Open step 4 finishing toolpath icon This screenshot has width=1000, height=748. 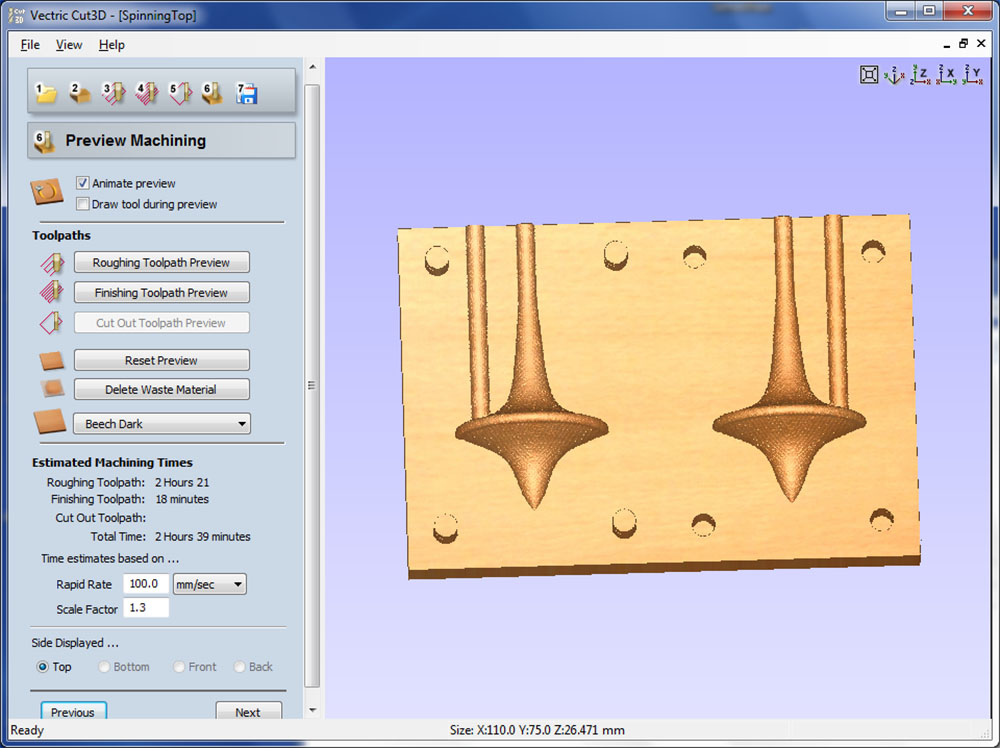147,93
